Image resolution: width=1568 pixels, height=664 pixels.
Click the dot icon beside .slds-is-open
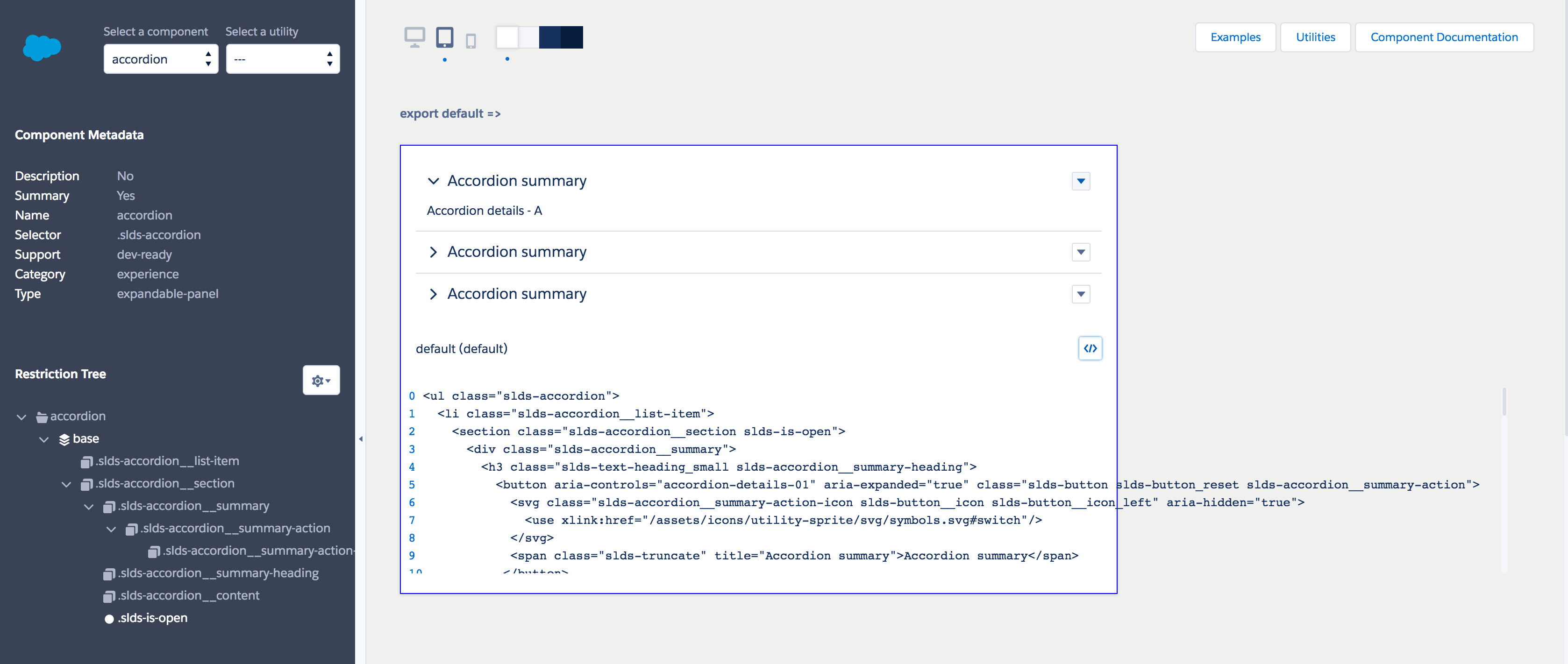pos(110,619)
